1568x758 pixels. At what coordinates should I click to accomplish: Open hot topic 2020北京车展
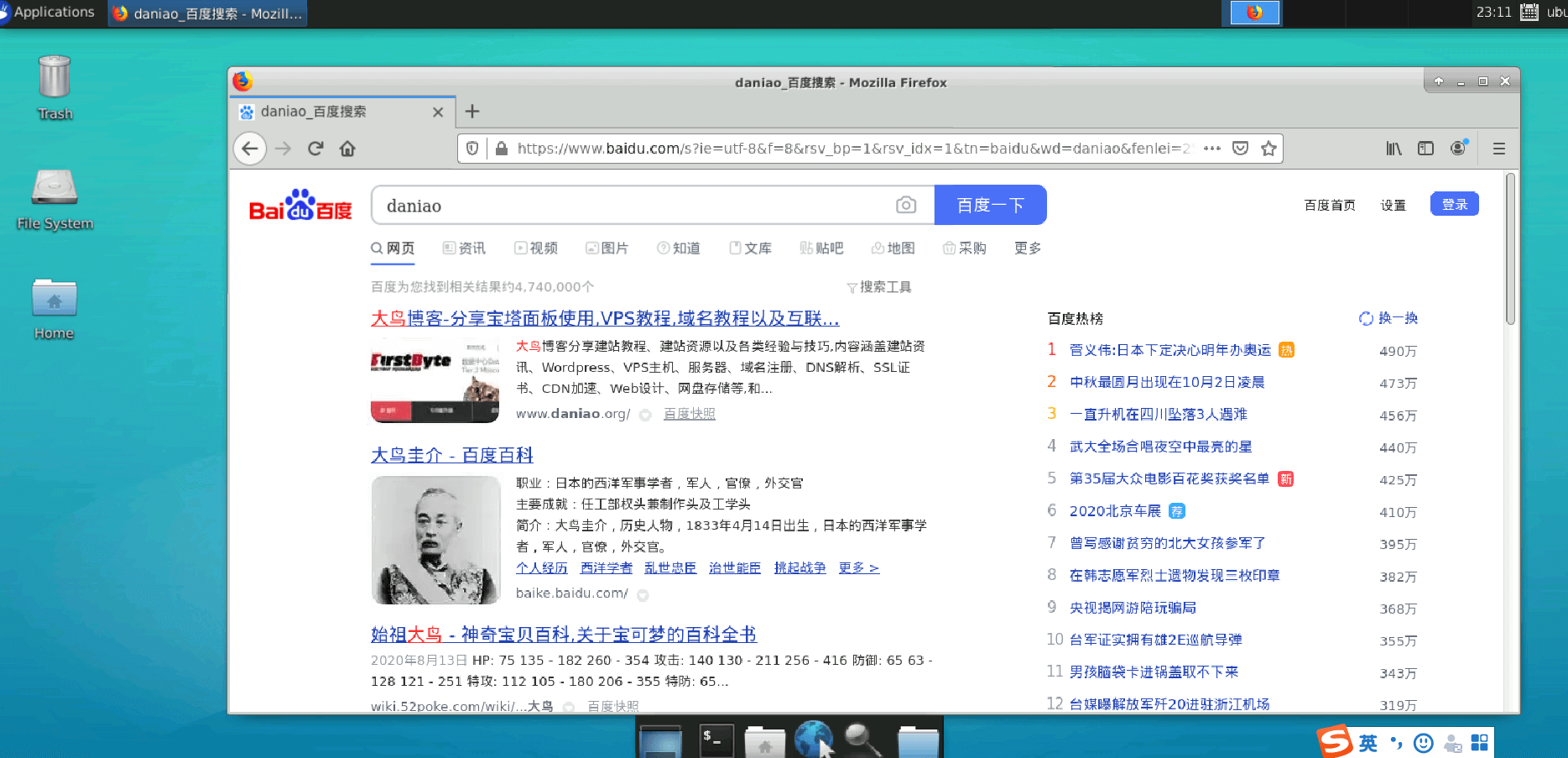click(x=1115, y=511)
